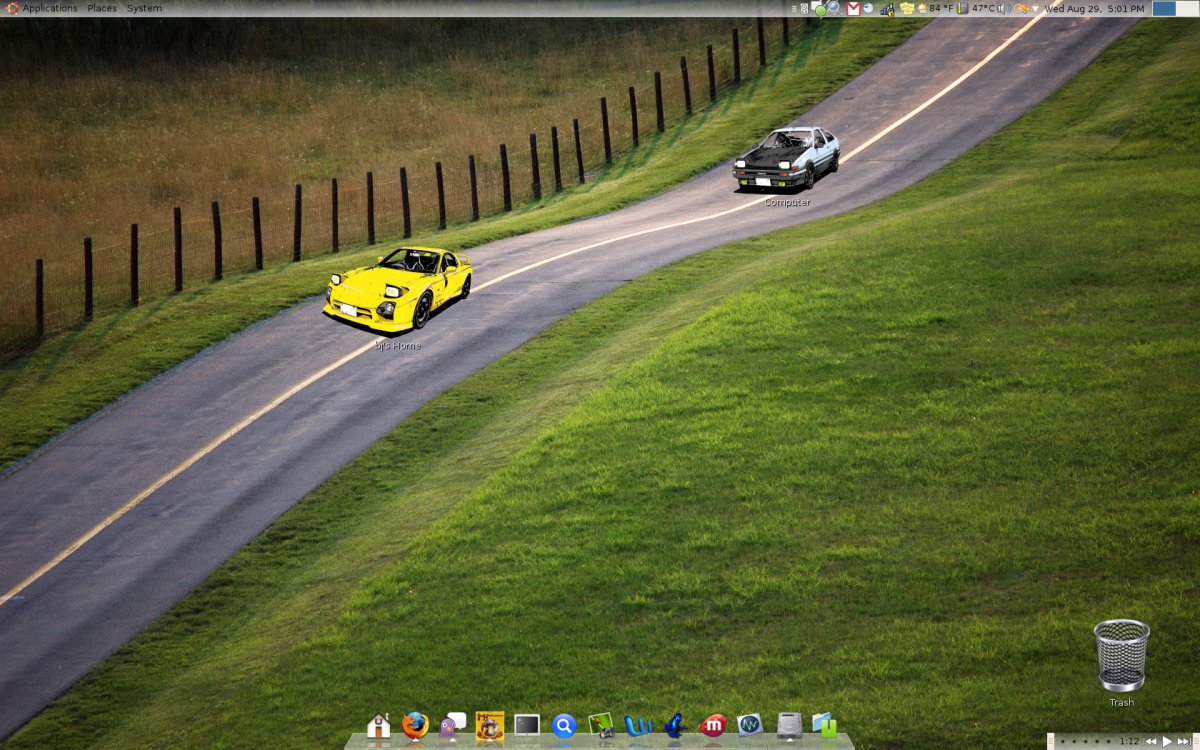The image size is (1200, 750).
Task: Open Pidgin messenger in the dock
Action: (x=452, y=725)
